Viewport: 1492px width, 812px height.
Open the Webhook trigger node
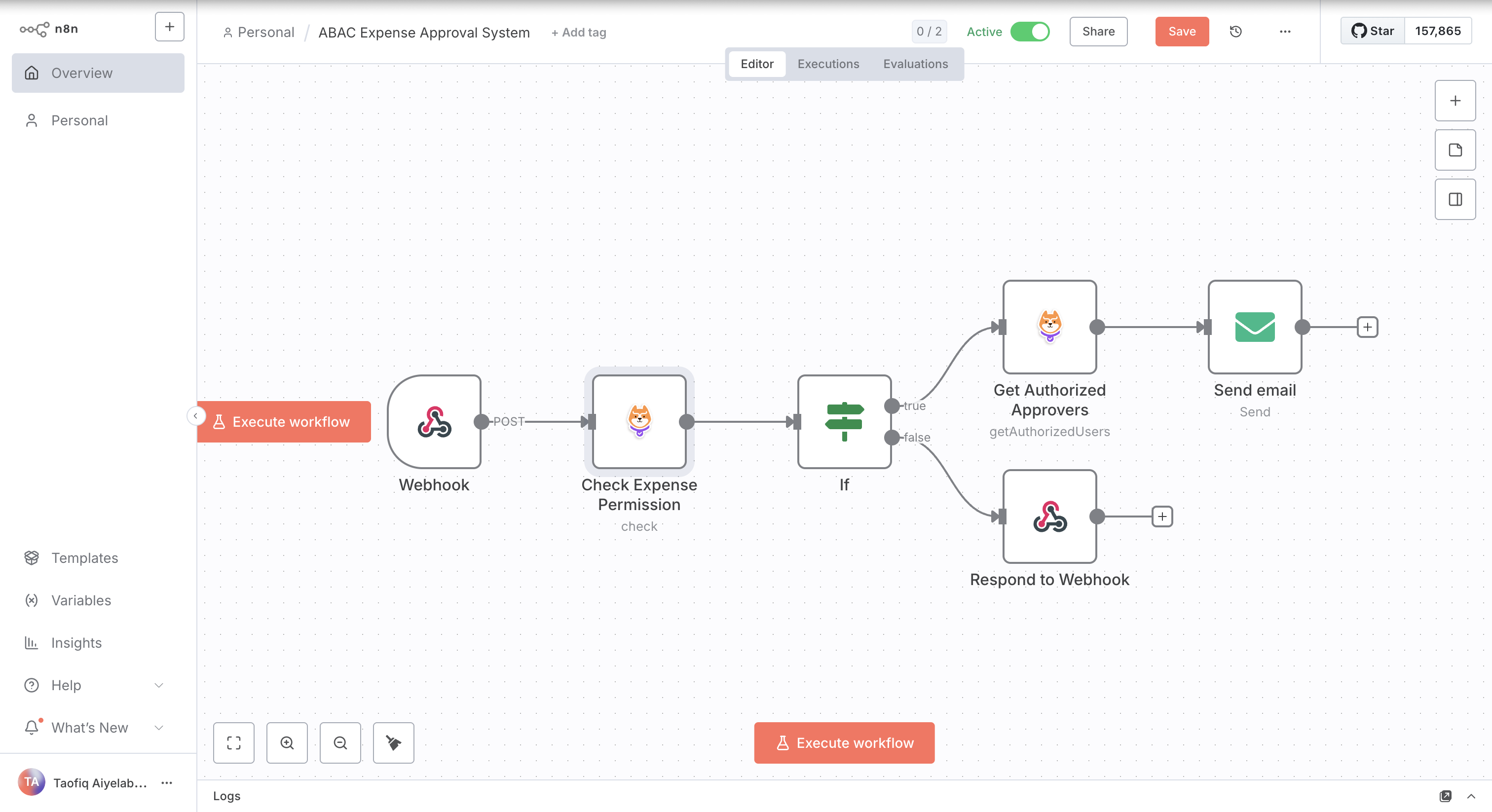(x=434, y=422)
